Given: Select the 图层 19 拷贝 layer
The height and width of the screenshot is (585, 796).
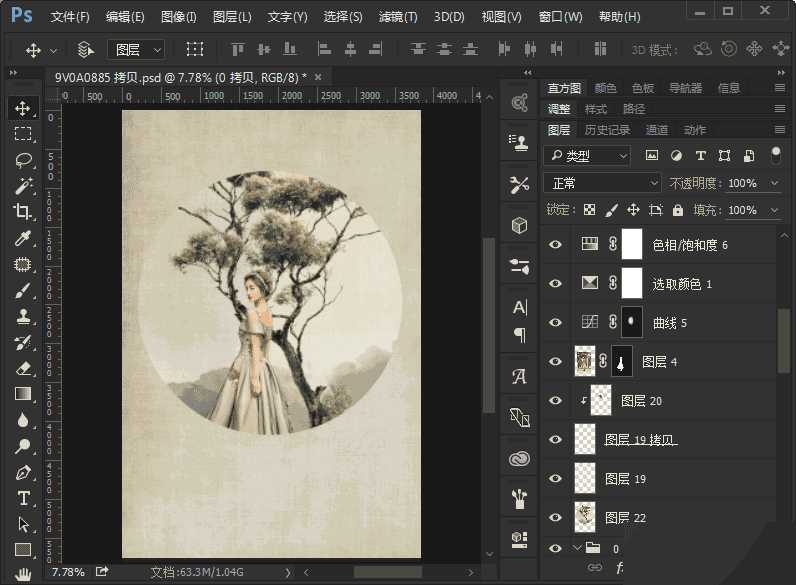Looking at the screenshot, I should pyautogui.click(x=640, y=440).
